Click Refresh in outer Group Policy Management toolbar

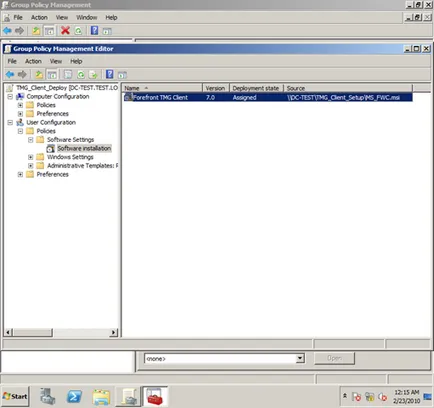click(78, 31)
